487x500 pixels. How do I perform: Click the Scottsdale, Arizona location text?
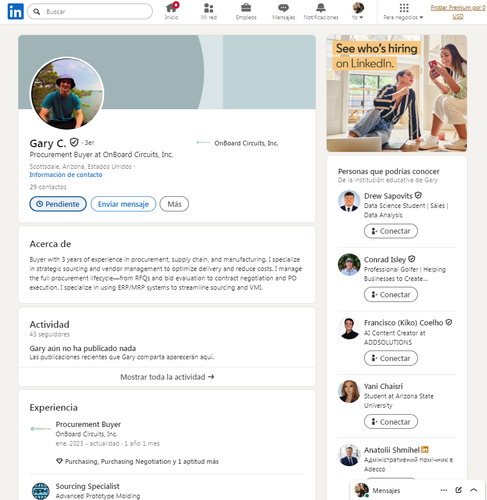(x=81, y=166)
